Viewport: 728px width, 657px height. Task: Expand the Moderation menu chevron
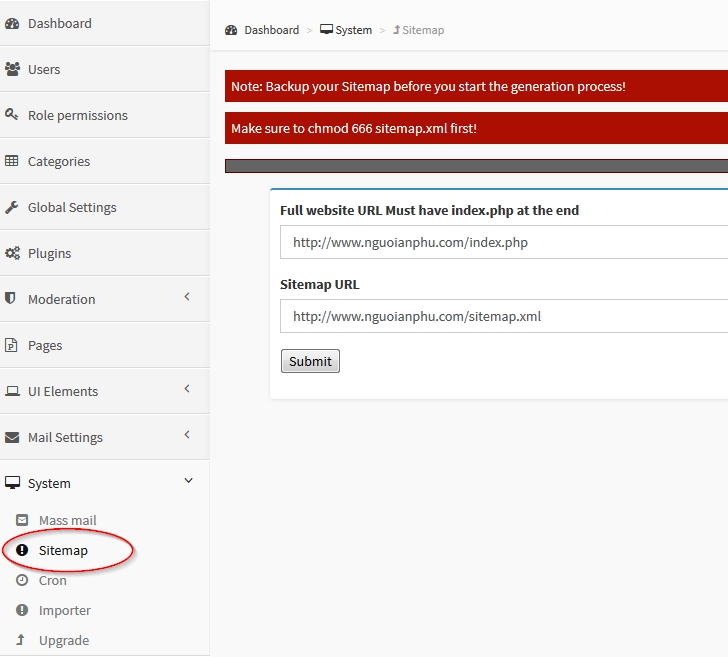(x=187, y=296)
